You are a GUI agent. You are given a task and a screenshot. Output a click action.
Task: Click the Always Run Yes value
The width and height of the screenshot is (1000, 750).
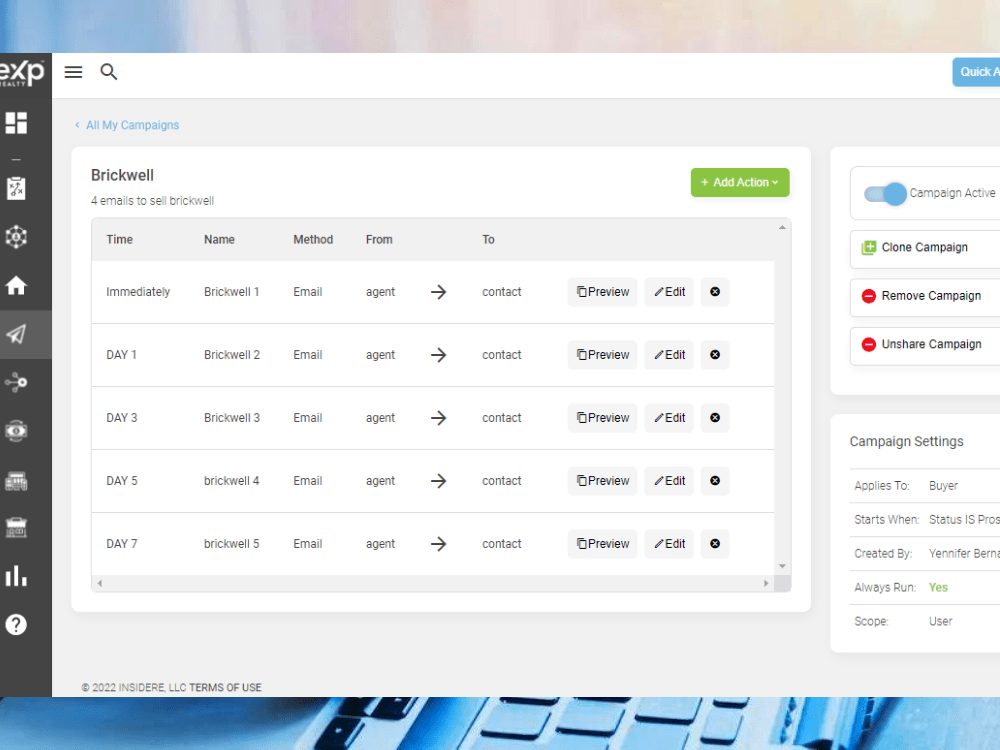(938, 587)
